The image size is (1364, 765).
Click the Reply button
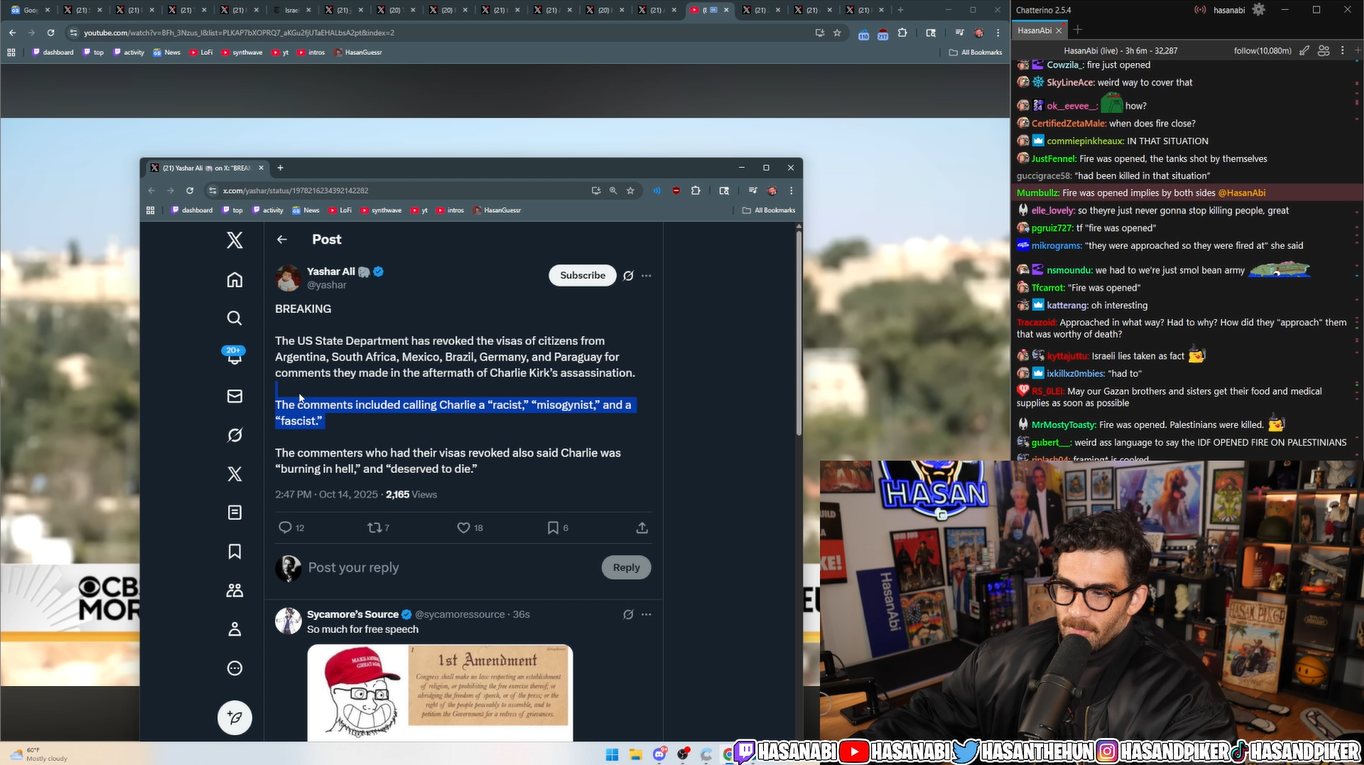[626, 567]
